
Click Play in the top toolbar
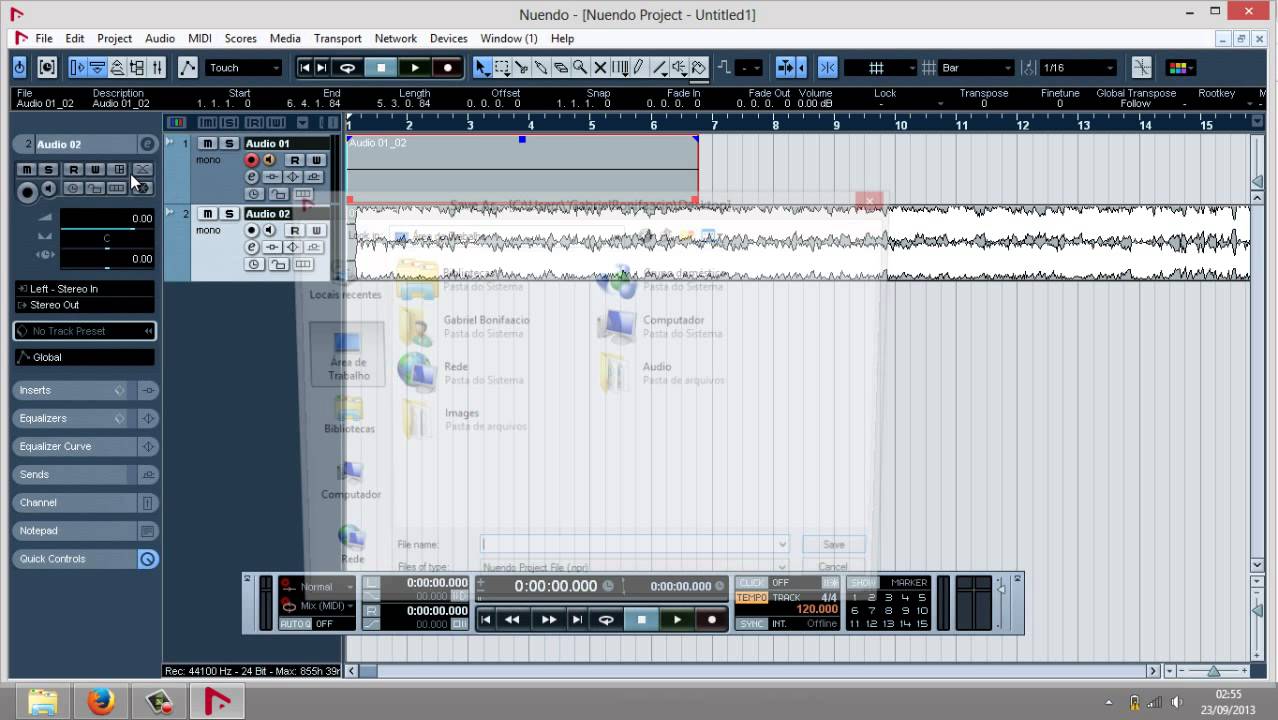(x=414, y=68)
